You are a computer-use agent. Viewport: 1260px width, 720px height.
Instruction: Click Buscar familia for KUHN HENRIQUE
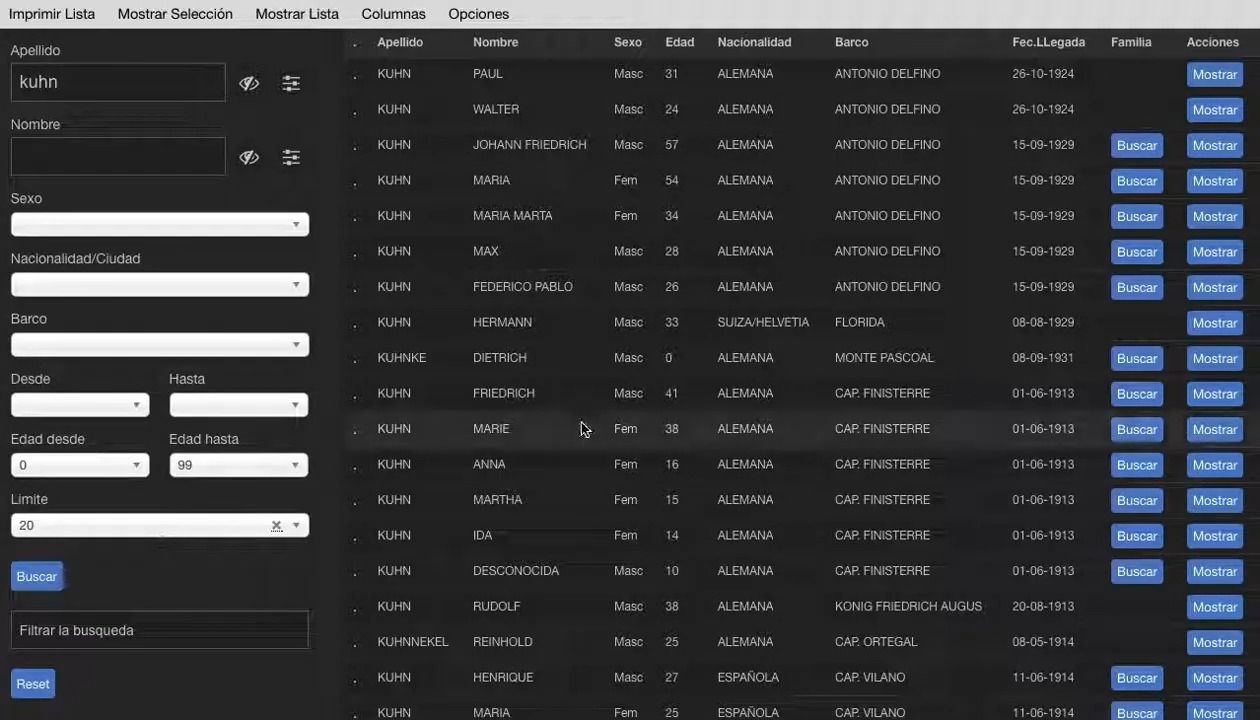1137,678
